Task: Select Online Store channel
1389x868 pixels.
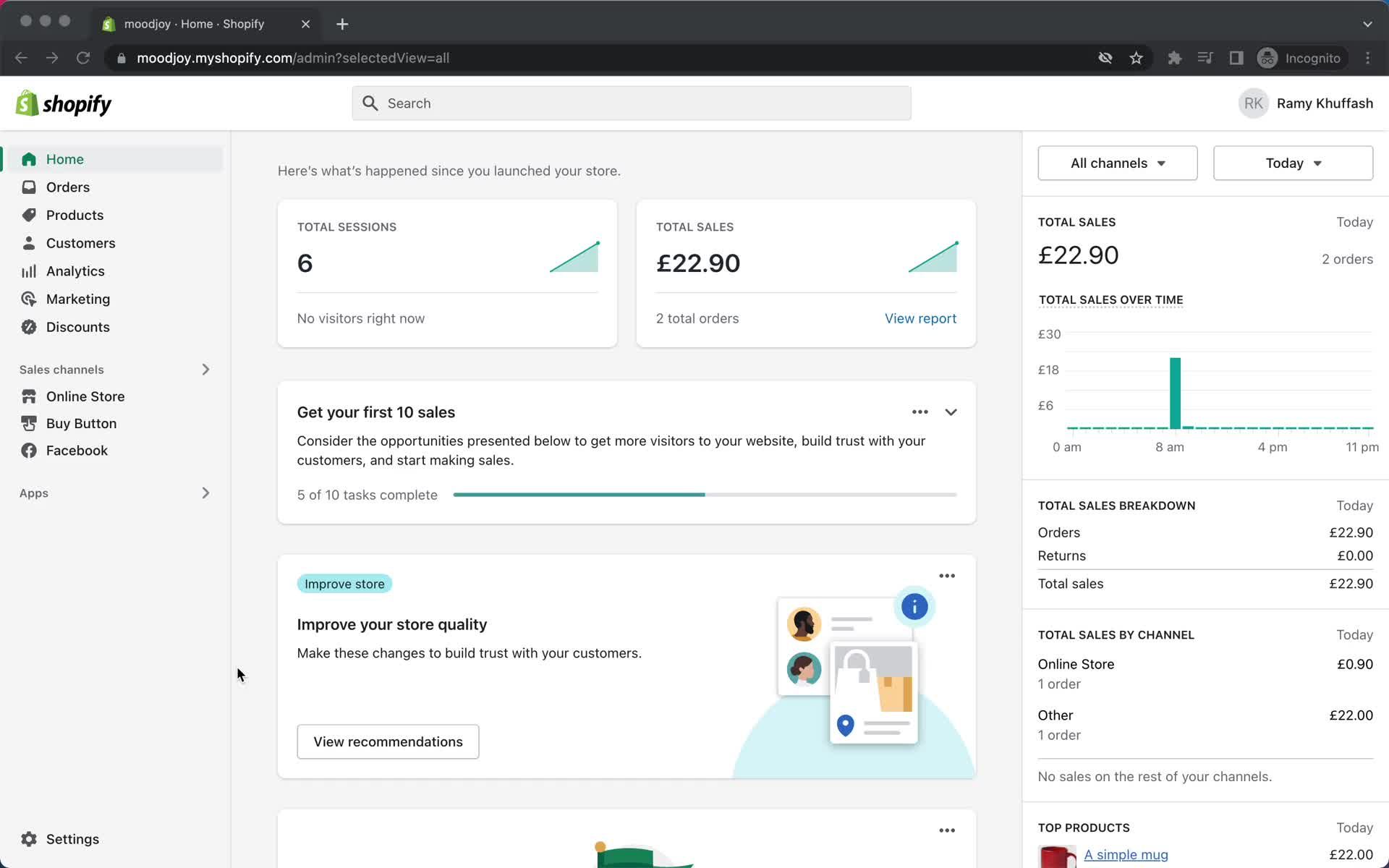Action: (85, 396)
